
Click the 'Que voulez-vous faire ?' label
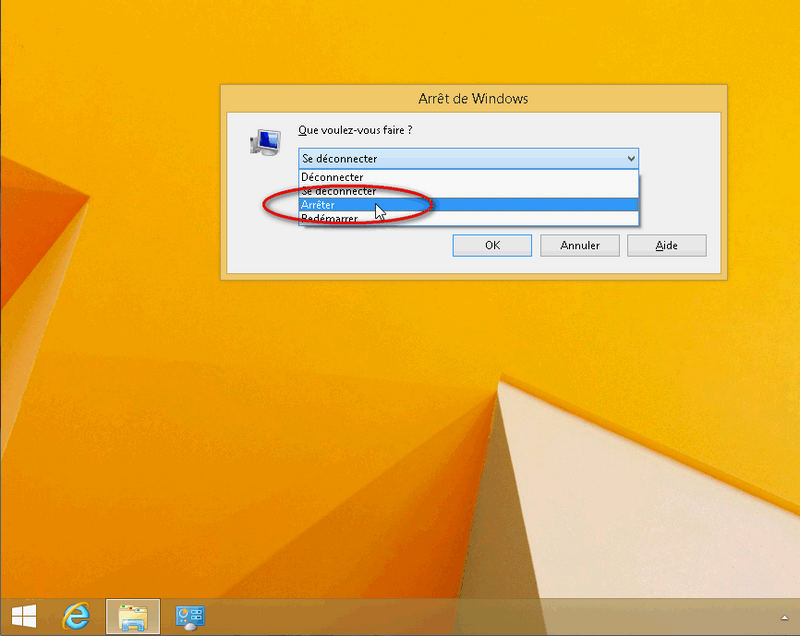pyautogui.click(x=355, y=130)
